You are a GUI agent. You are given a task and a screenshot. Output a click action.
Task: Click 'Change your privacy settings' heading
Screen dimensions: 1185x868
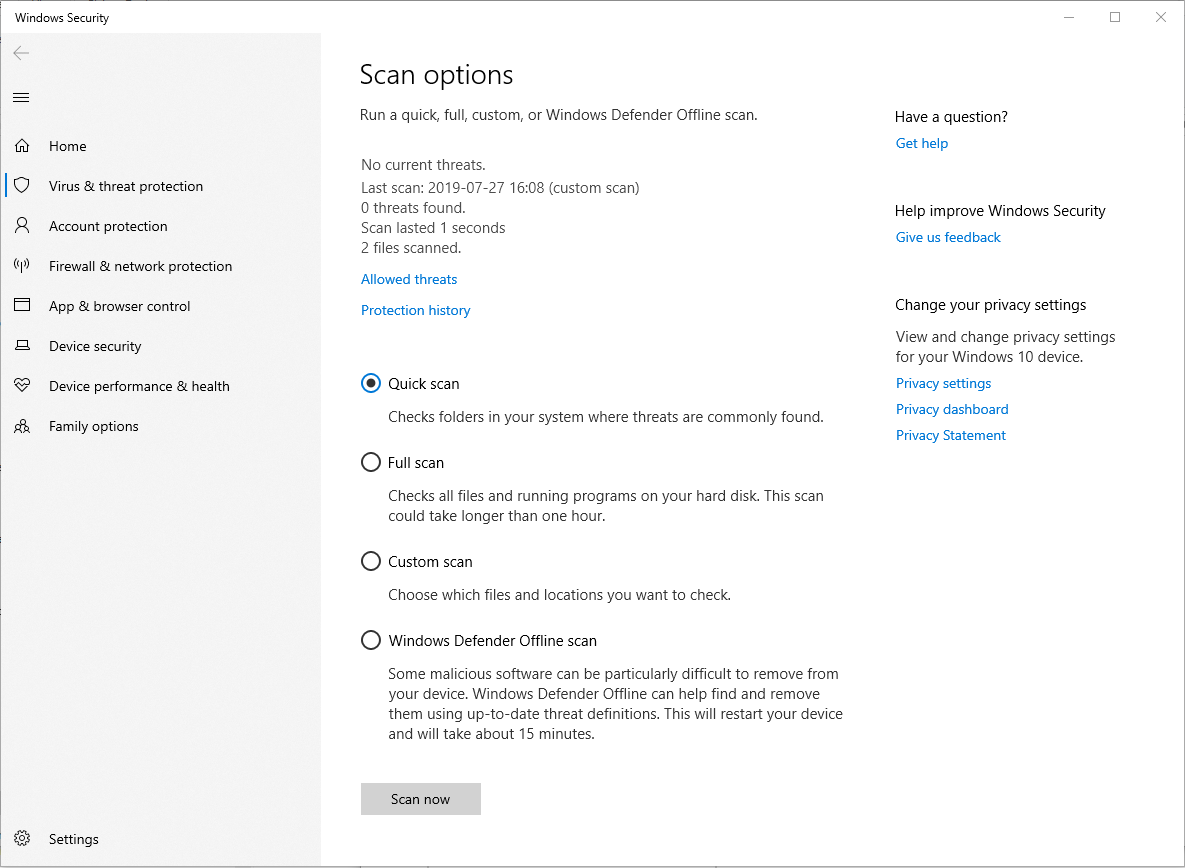click(x=990, y=305)
